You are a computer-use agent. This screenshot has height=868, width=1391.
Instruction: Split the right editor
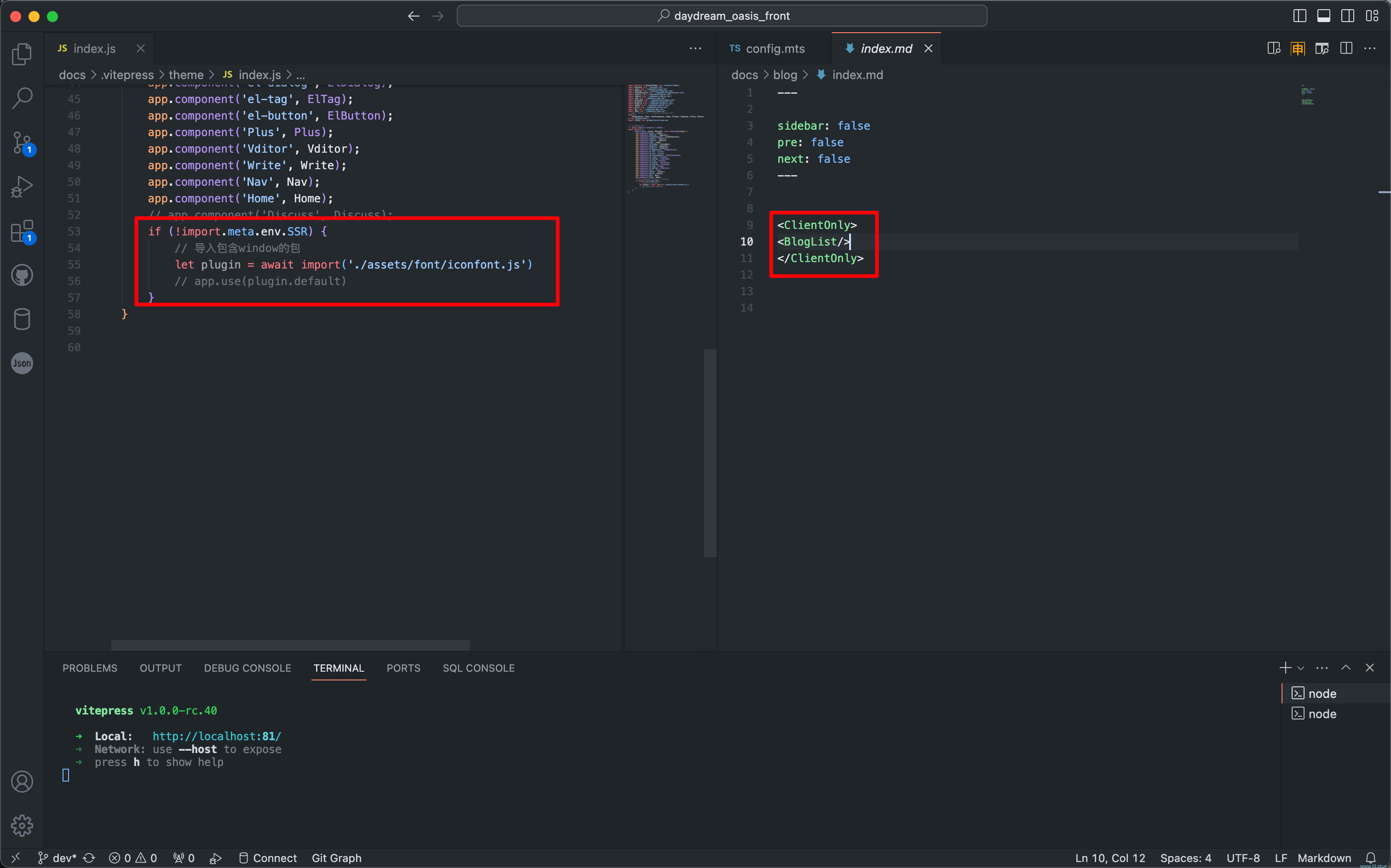click(x=1346, y=49)
